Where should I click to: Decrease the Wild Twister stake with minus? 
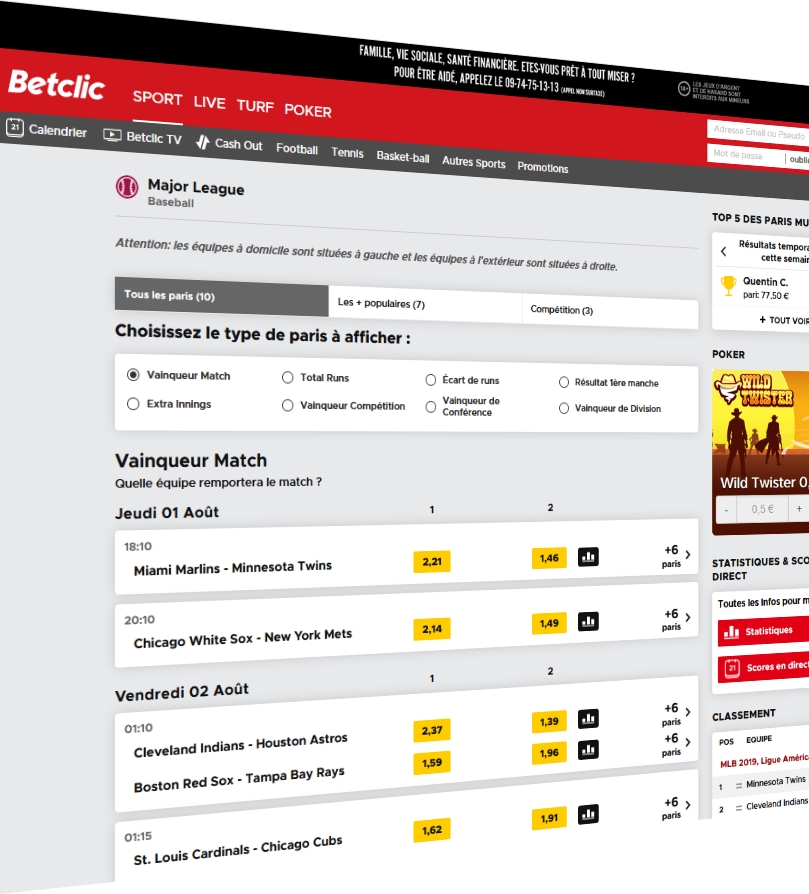pyautogui.click(x=726, y=509)
